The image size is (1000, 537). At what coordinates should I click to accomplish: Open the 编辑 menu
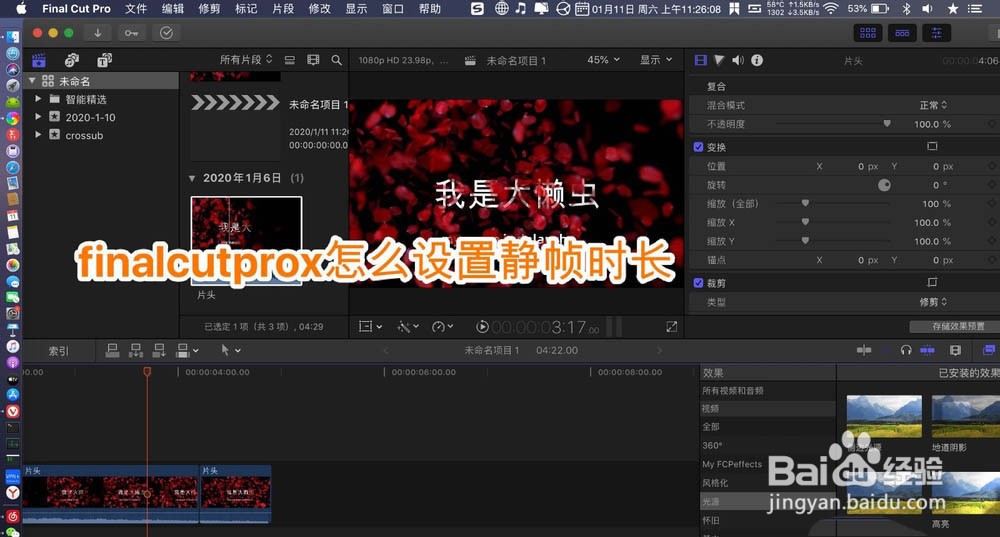[x=173, y=8]
